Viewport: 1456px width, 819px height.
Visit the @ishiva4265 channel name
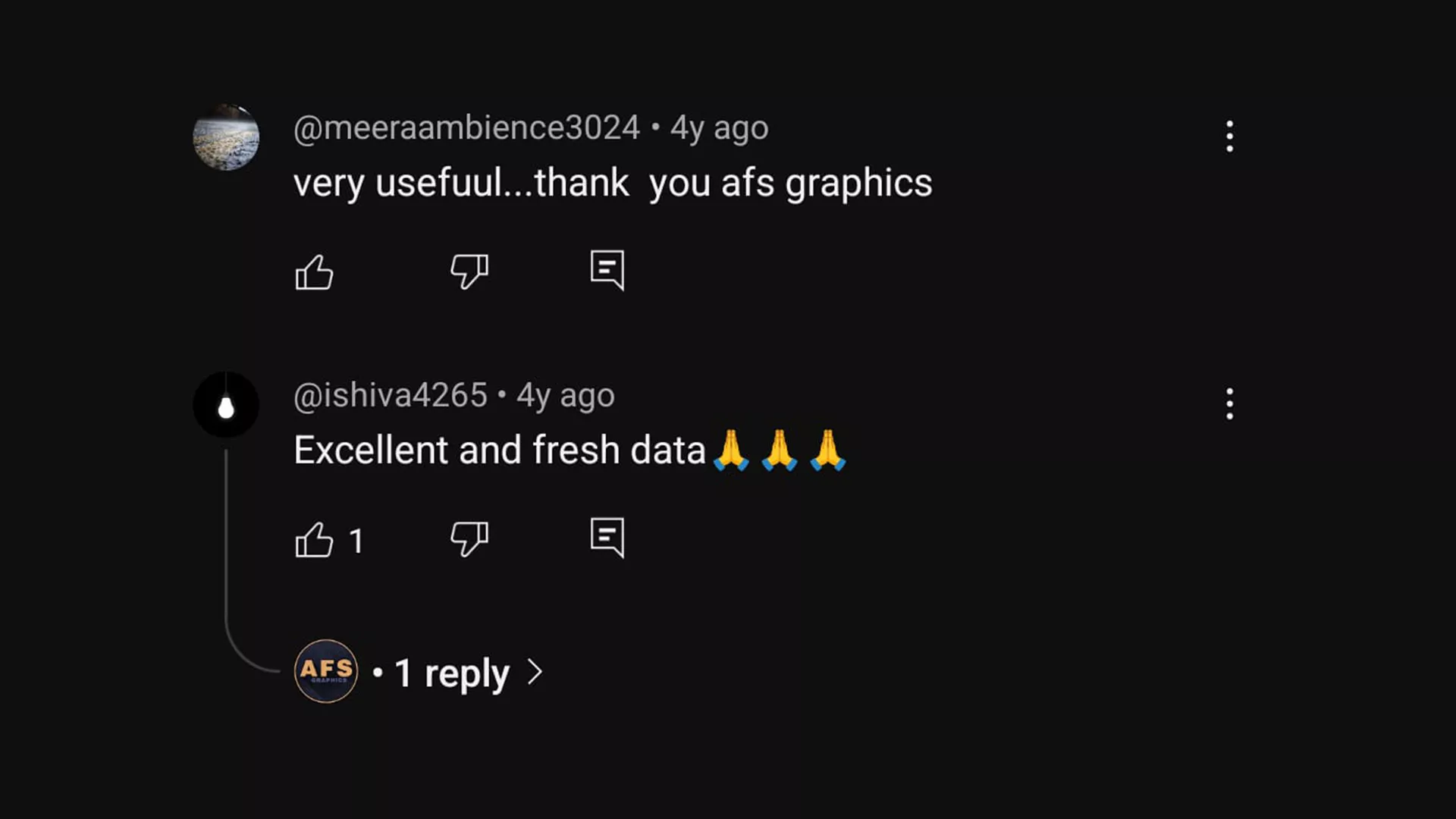point(390,396)
